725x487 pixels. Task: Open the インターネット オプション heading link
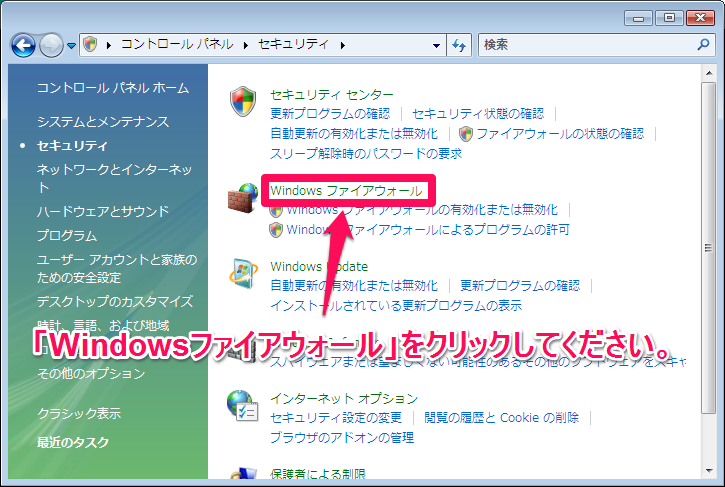click(x=344, y=399)
